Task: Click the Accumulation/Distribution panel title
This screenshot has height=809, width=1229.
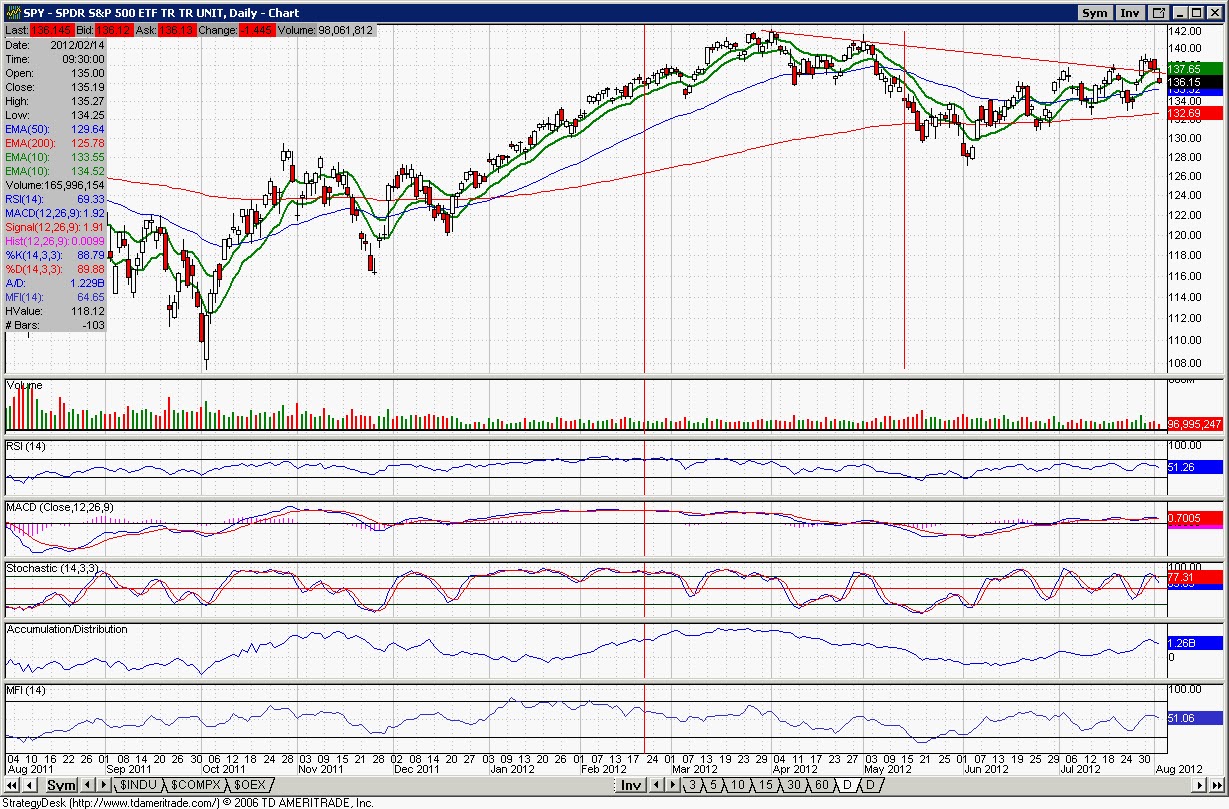Action: pyautogui.click(x=67, y=629)
